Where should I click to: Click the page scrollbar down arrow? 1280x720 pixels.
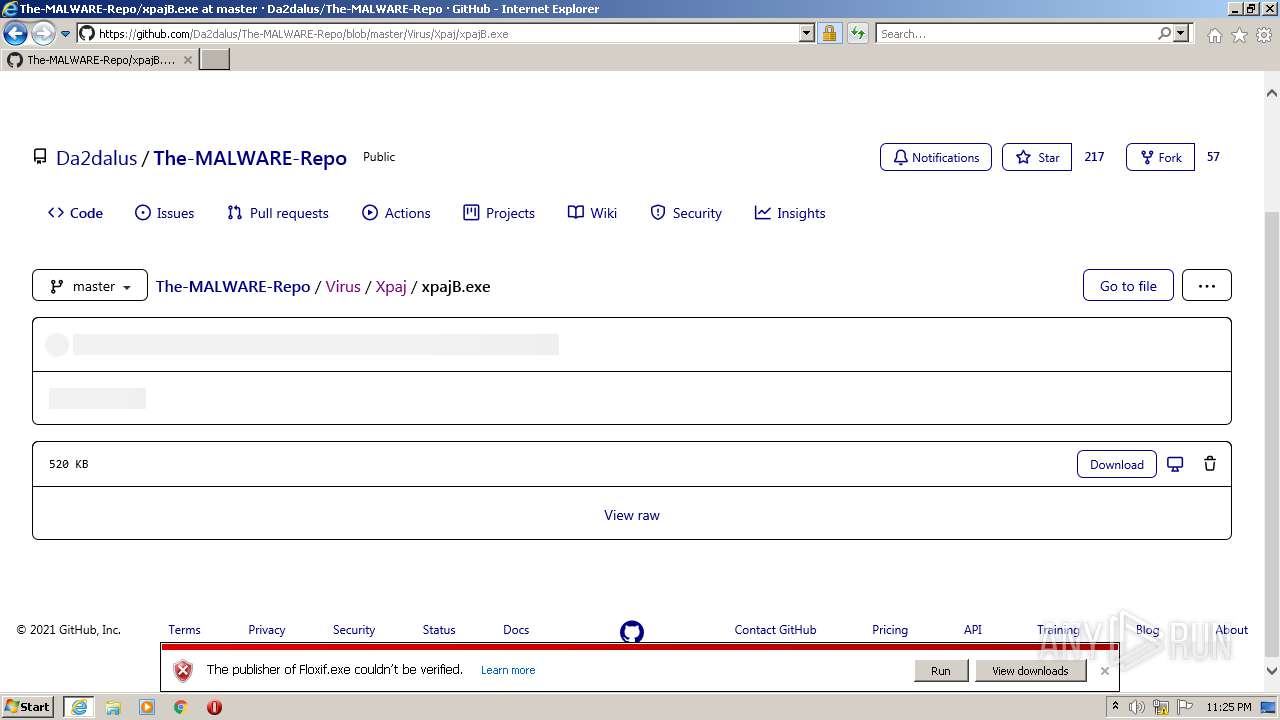[x=1272, y=671]
